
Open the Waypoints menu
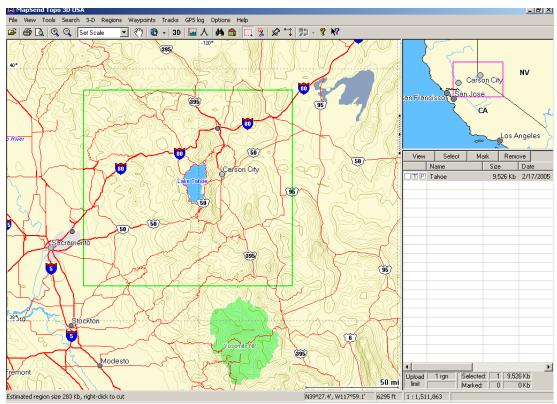pos(141,20)
